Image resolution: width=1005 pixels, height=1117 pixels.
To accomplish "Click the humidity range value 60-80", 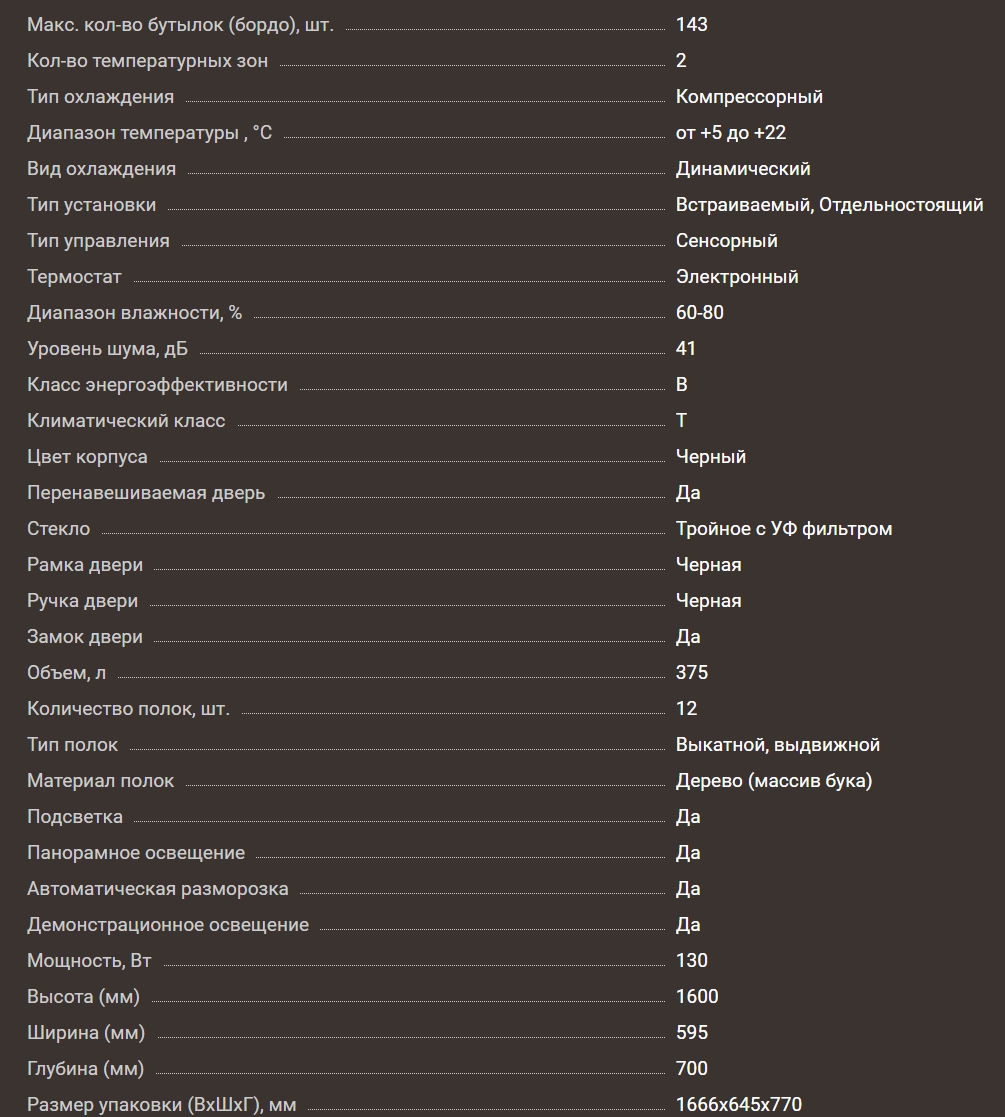I will tap(700, 313).
